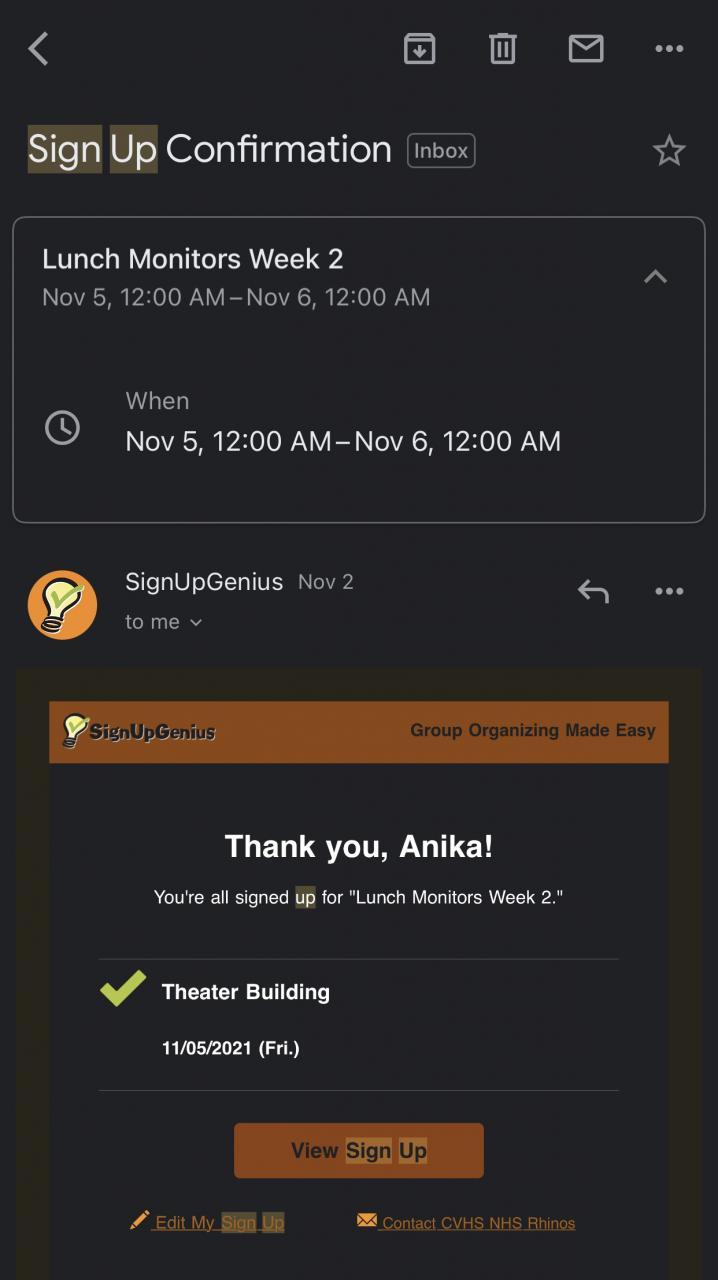Viewport: 718px width, 1280px height.
Task: Archive this email
Action: pyautogui.click(x=419, y=48)
